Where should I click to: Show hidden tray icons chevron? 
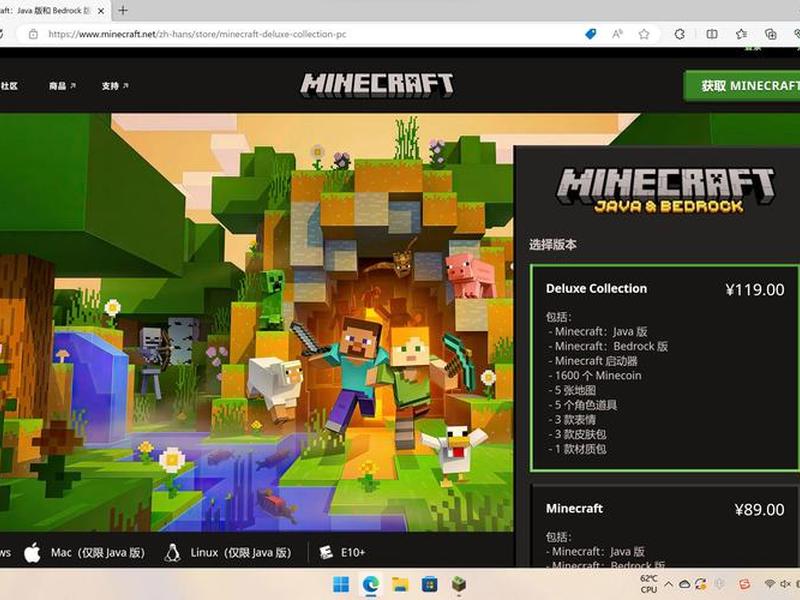coord(669,584)
